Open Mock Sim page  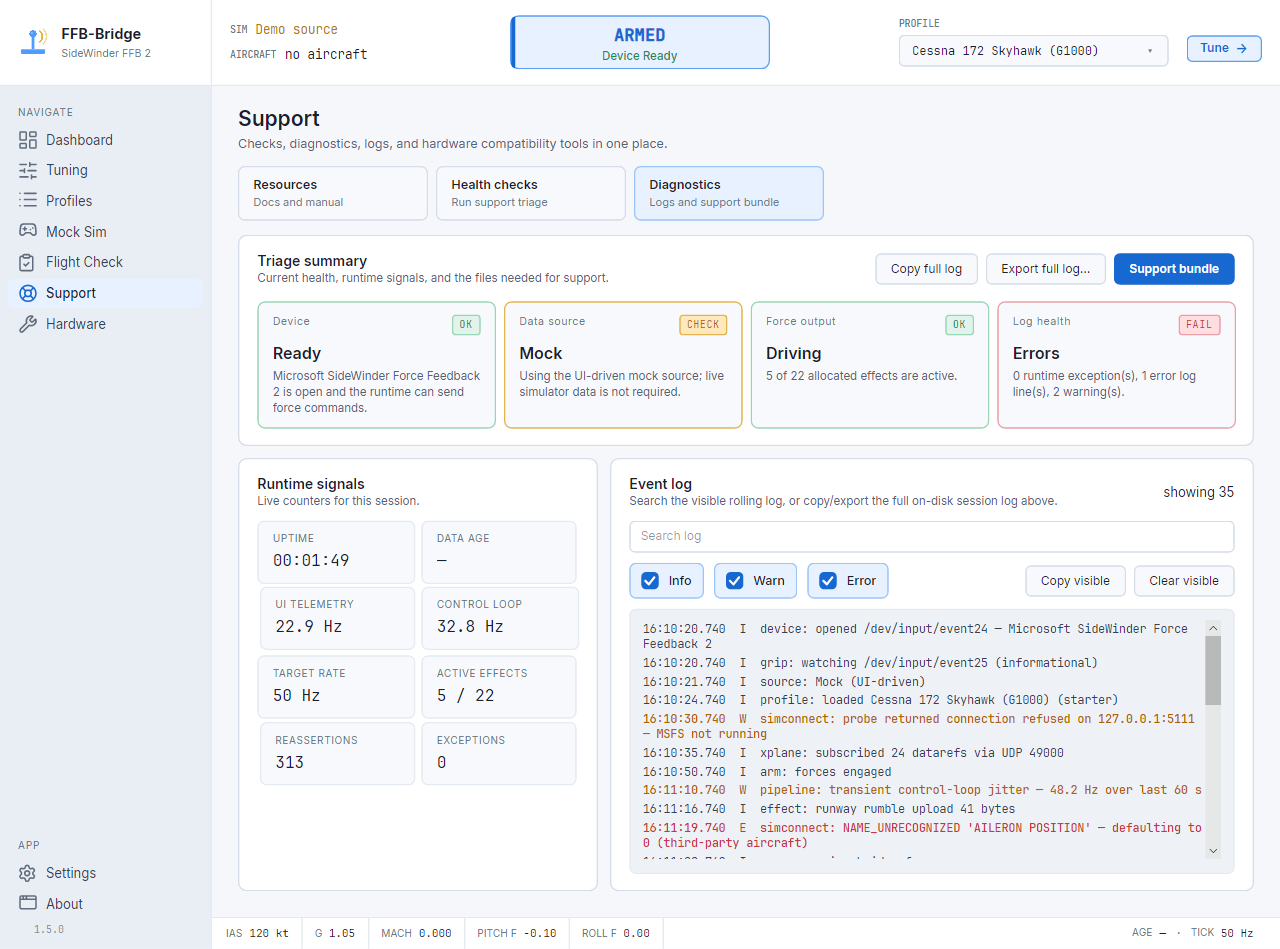[x=105, y=232]
